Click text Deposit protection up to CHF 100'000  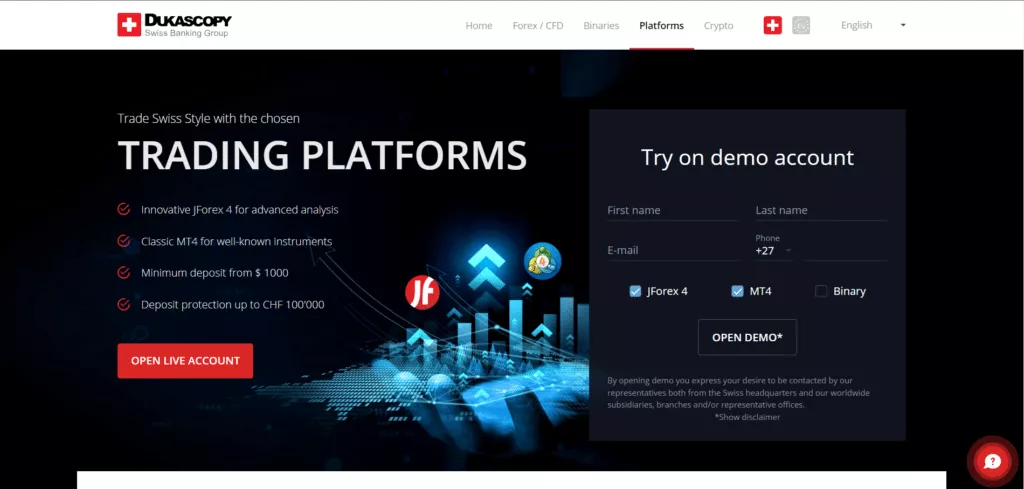232,304
